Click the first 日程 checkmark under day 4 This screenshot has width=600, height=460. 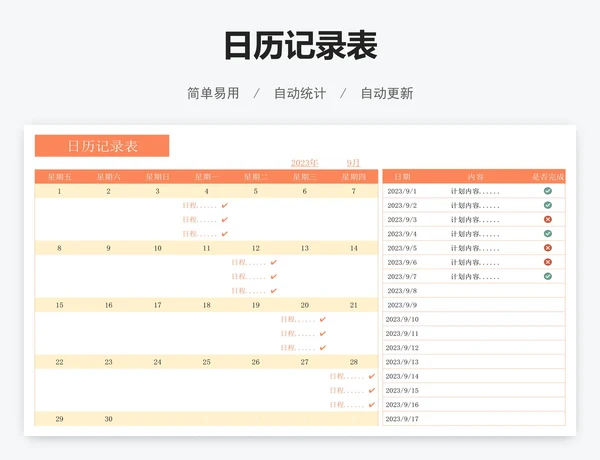[225, 206]
